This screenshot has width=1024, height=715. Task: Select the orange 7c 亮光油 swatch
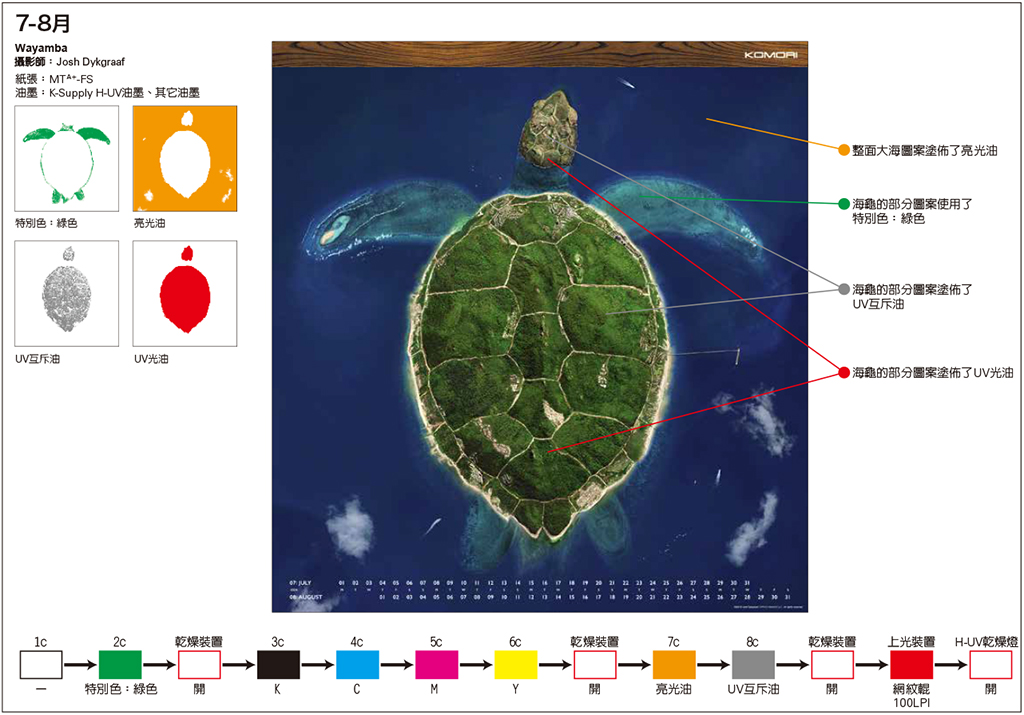point(673,662)
